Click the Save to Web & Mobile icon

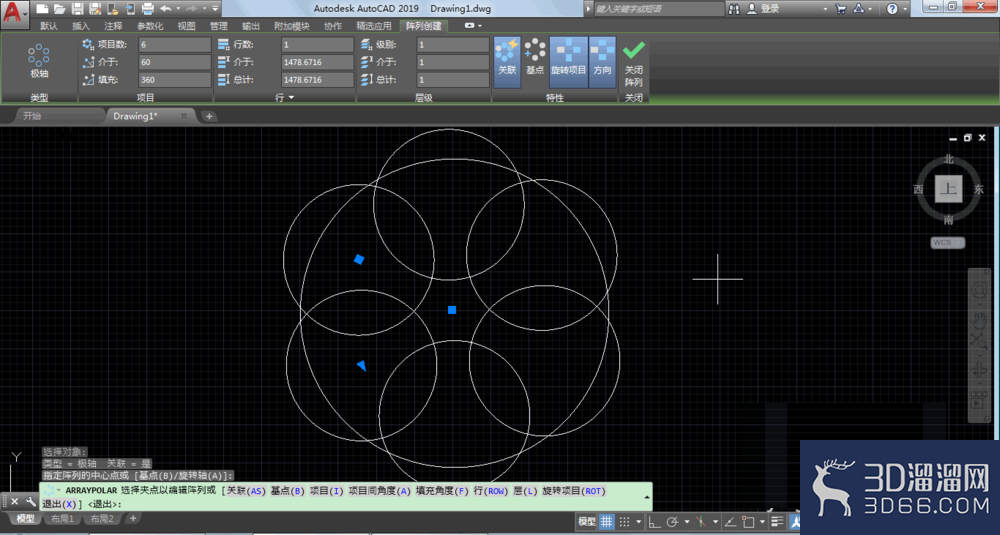[x=130, y=9]
